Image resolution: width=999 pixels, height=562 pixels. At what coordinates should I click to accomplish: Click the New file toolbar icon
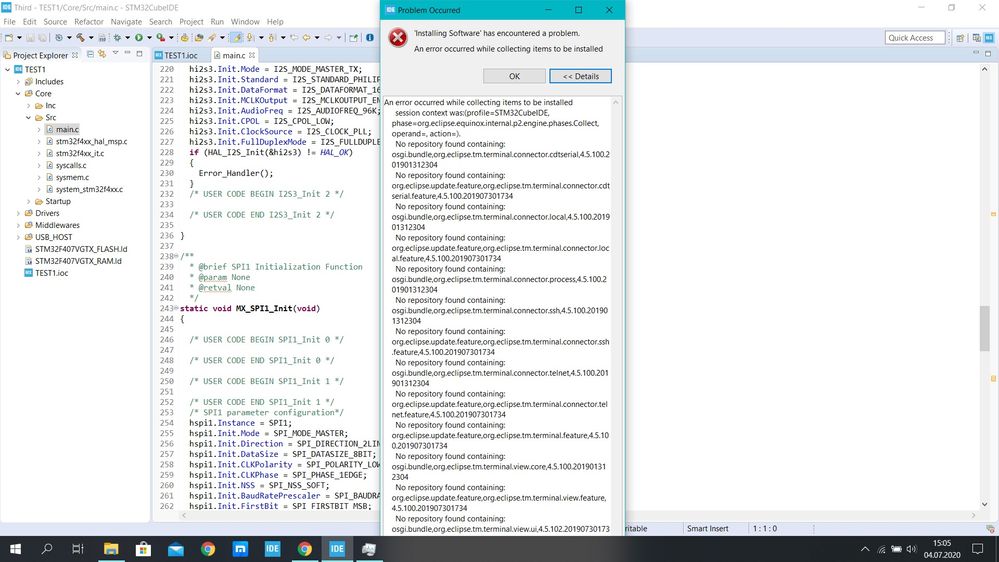9,38
